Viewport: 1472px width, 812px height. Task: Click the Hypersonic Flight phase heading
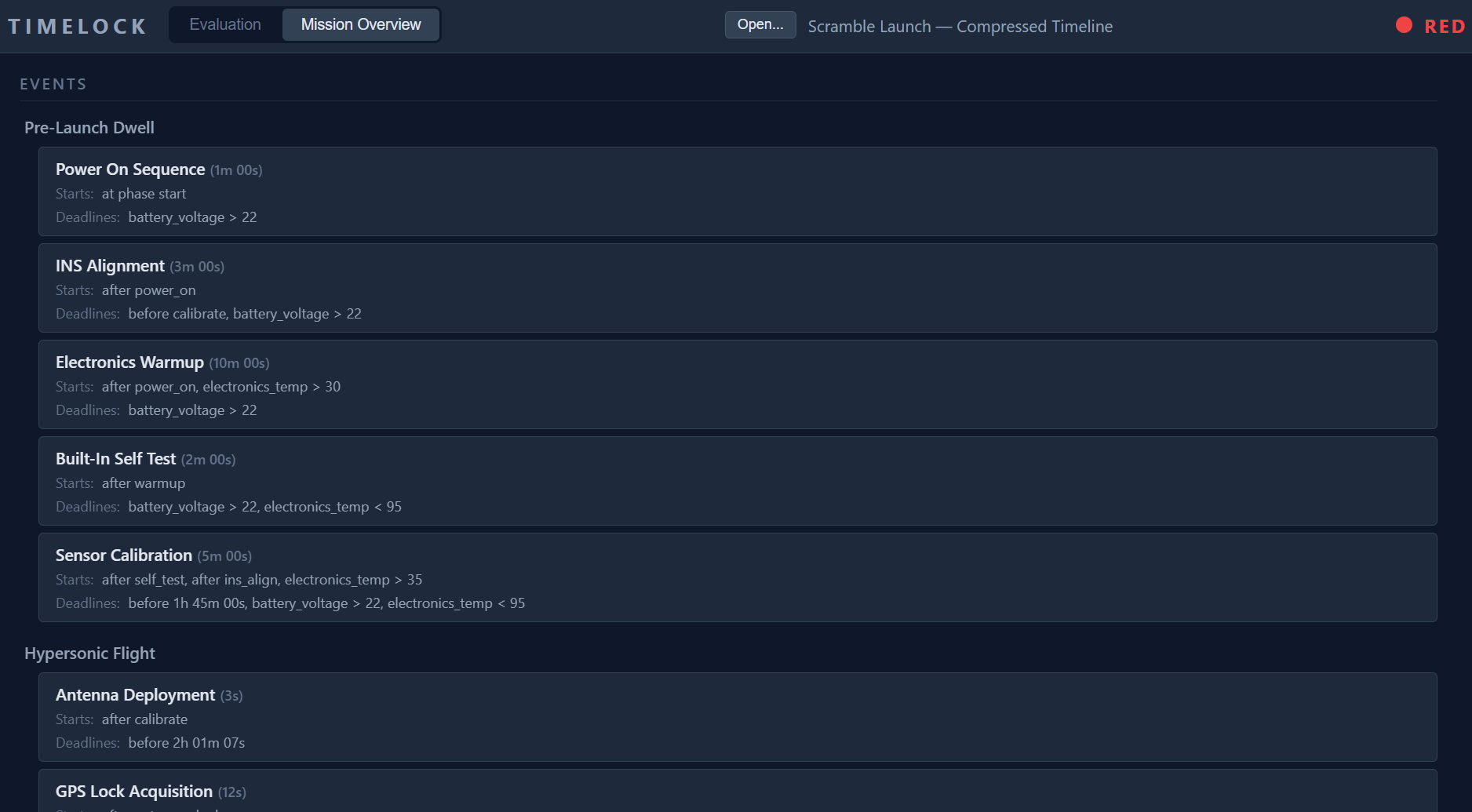pyautogui.click(x=89, y=653)
